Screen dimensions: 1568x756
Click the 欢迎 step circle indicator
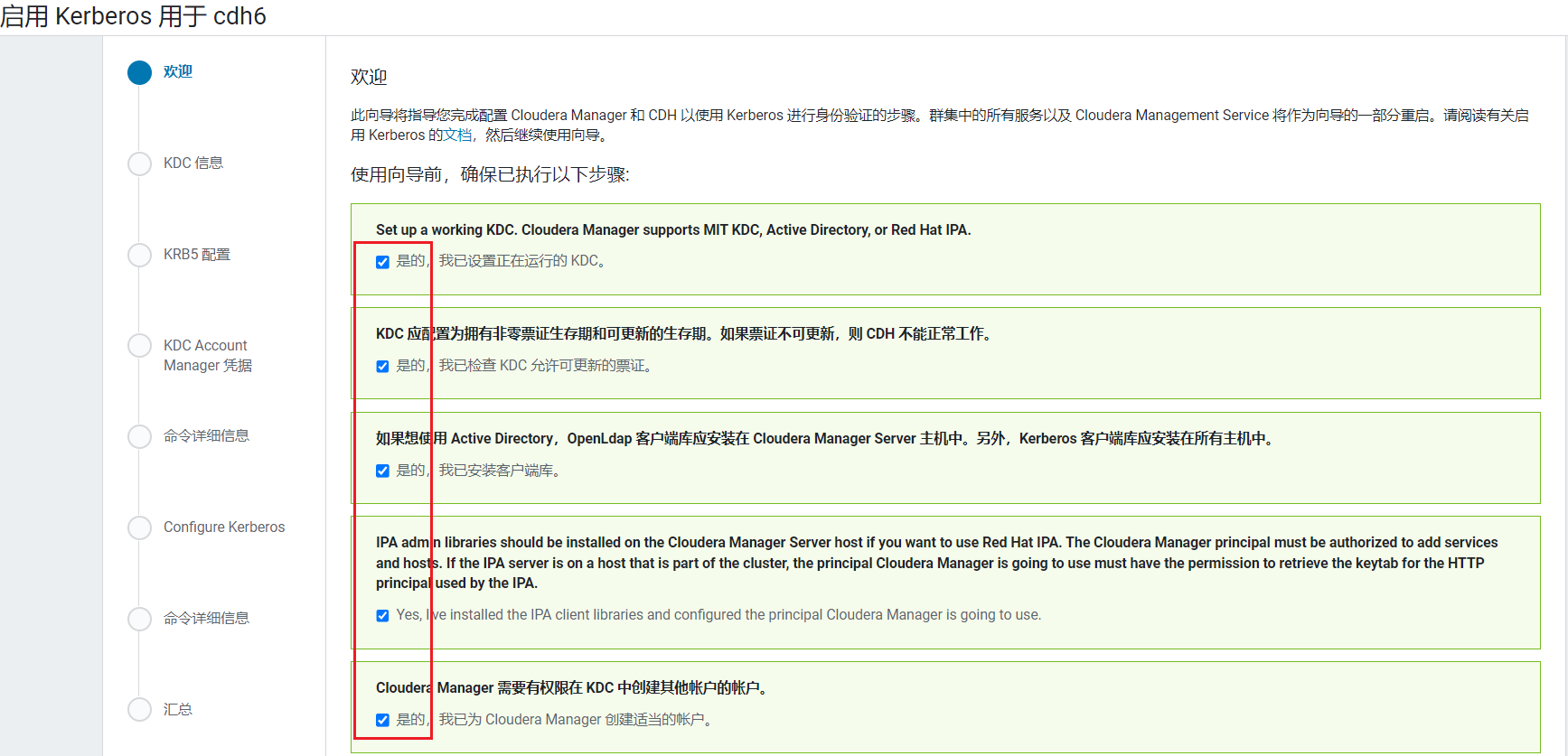coord(139,72)
